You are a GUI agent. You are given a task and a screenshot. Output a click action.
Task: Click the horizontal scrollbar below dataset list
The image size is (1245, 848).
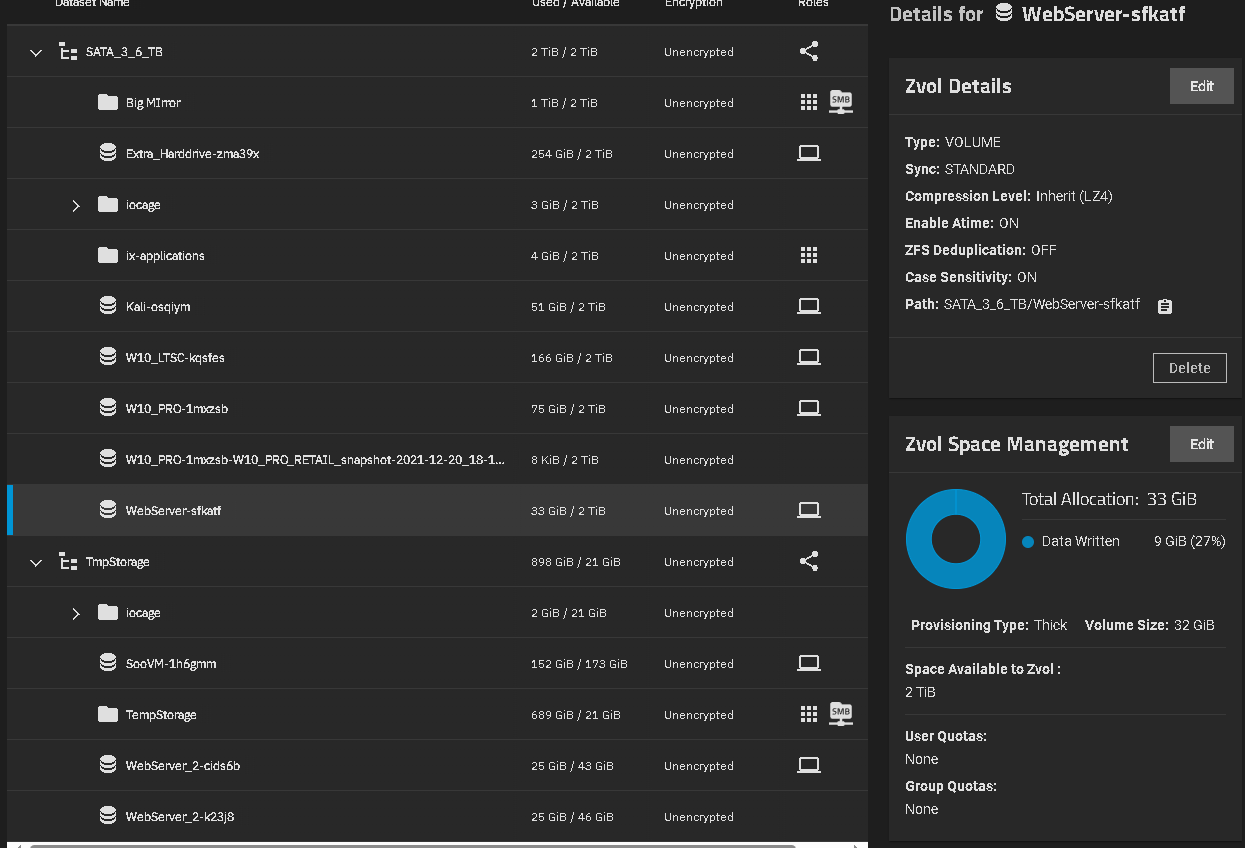[x=413, y=845]
